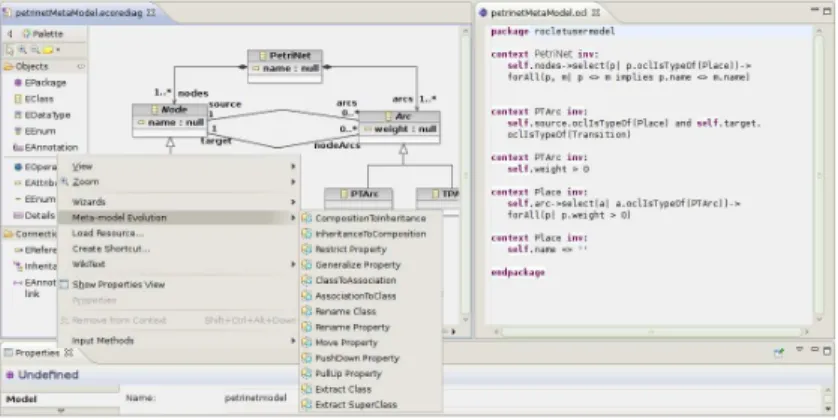Select the Model tab in Properties
838x420 pixels.
pos(21,399)
